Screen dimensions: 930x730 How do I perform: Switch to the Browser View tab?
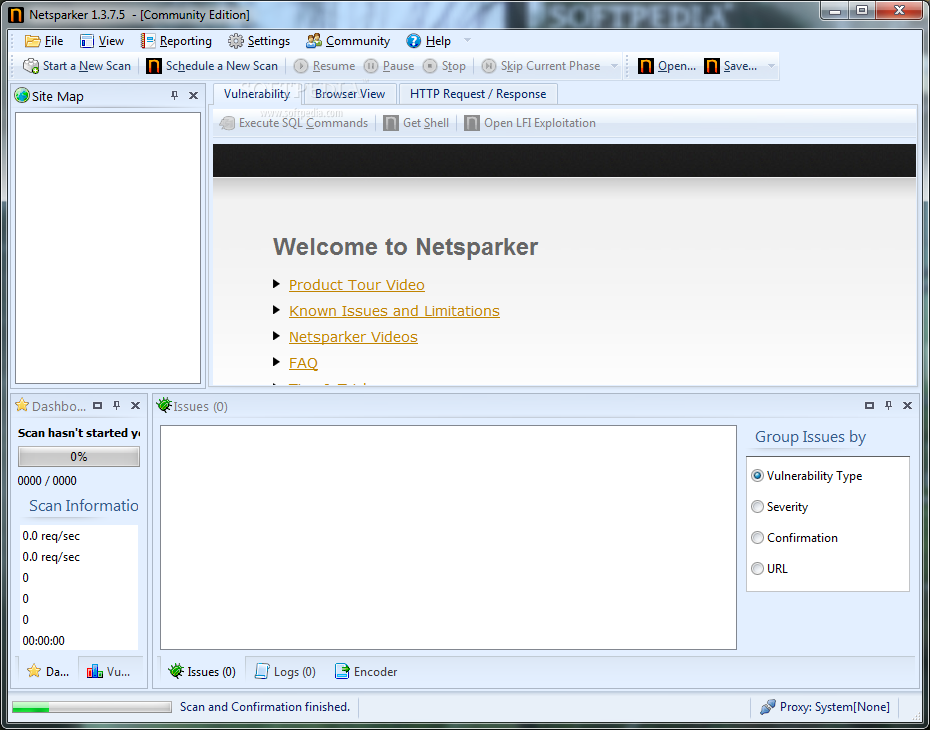[x=350, y=94]
